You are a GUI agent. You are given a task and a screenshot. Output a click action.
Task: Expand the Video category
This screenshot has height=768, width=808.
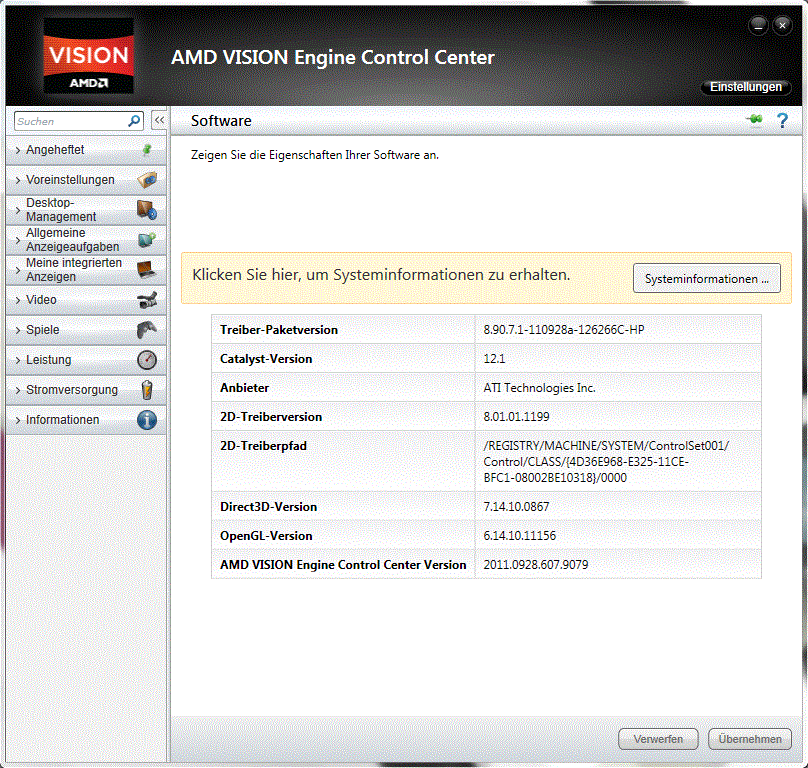point(86,300)
